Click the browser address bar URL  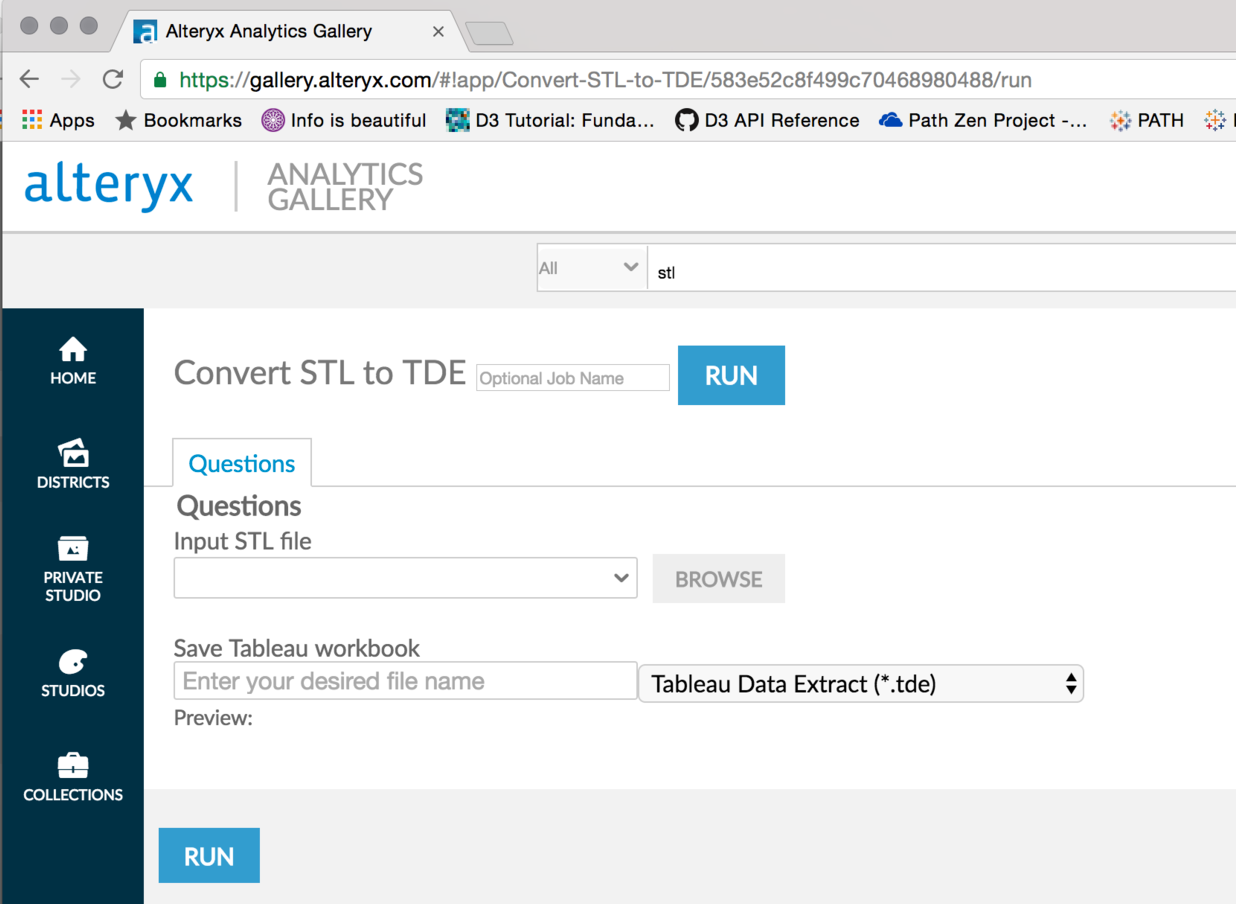pyautogui.click(x=605, y=80)
